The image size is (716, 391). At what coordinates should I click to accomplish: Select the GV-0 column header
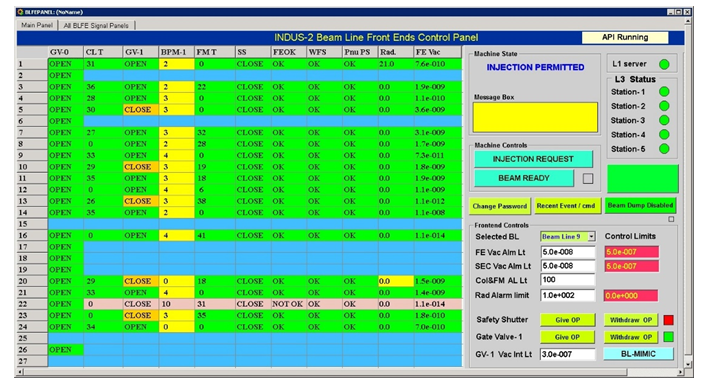coord(65,52)
